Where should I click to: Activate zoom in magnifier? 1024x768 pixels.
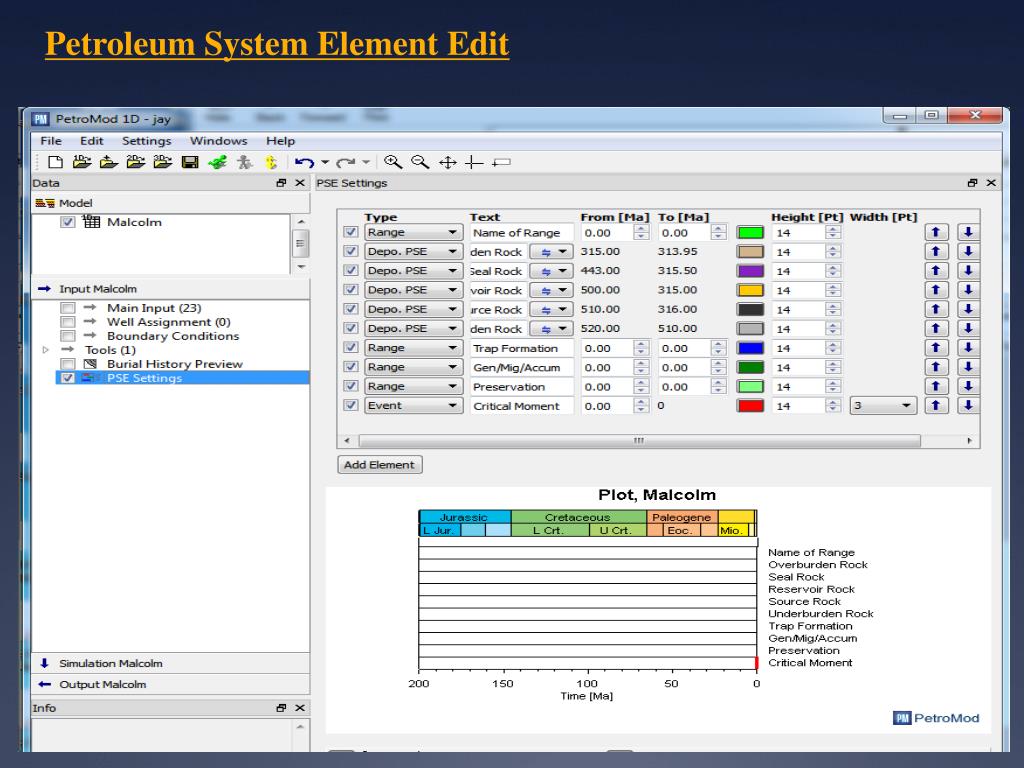click(x=393, y=162)
